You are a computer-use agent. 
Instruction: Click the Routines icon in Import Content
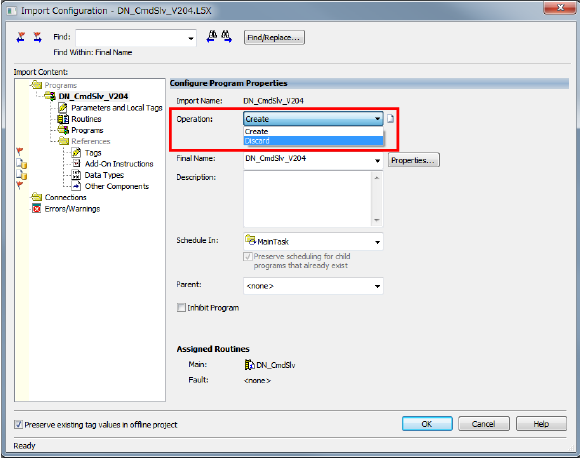coord(63,119)
